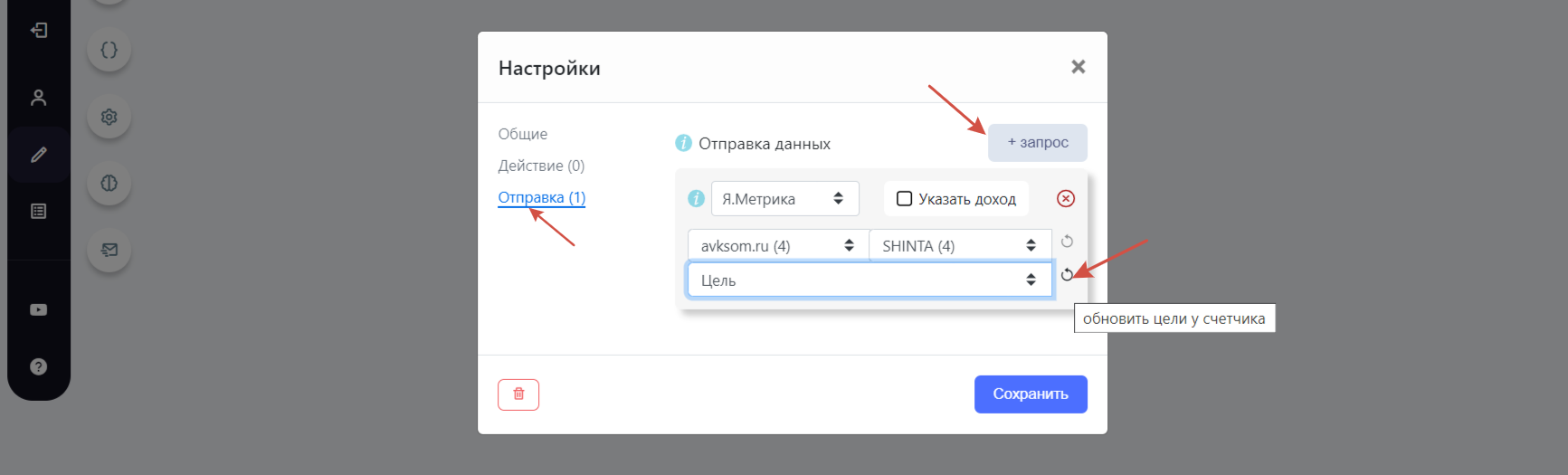Click info icon beside Я.Метрика dropdown
The width and height of the screenshot is (1568, 475).
[696, 198]
